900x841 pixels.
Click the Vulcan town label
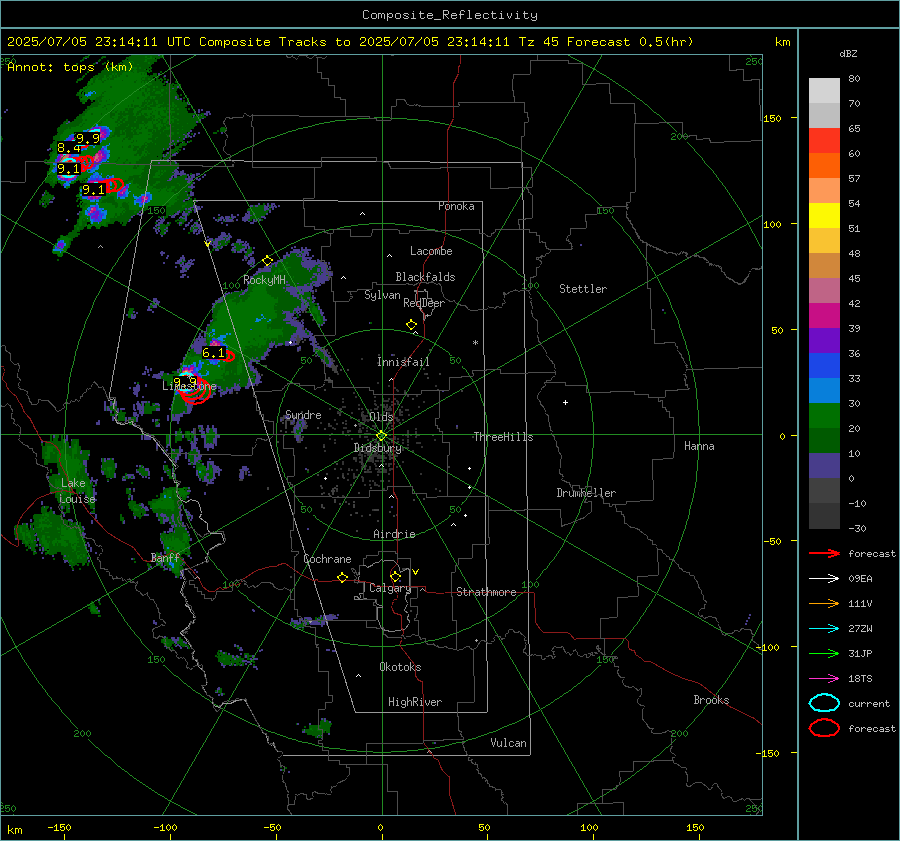(x=509, y=743)
